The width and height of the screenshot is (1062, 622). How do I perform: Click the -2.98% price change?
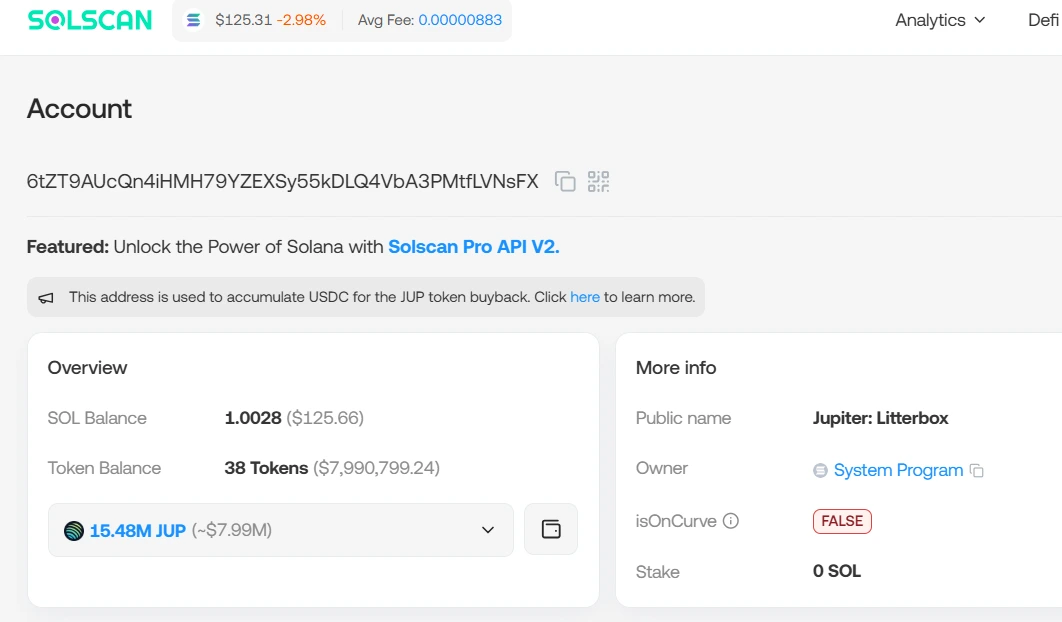(x=301, y=20)
